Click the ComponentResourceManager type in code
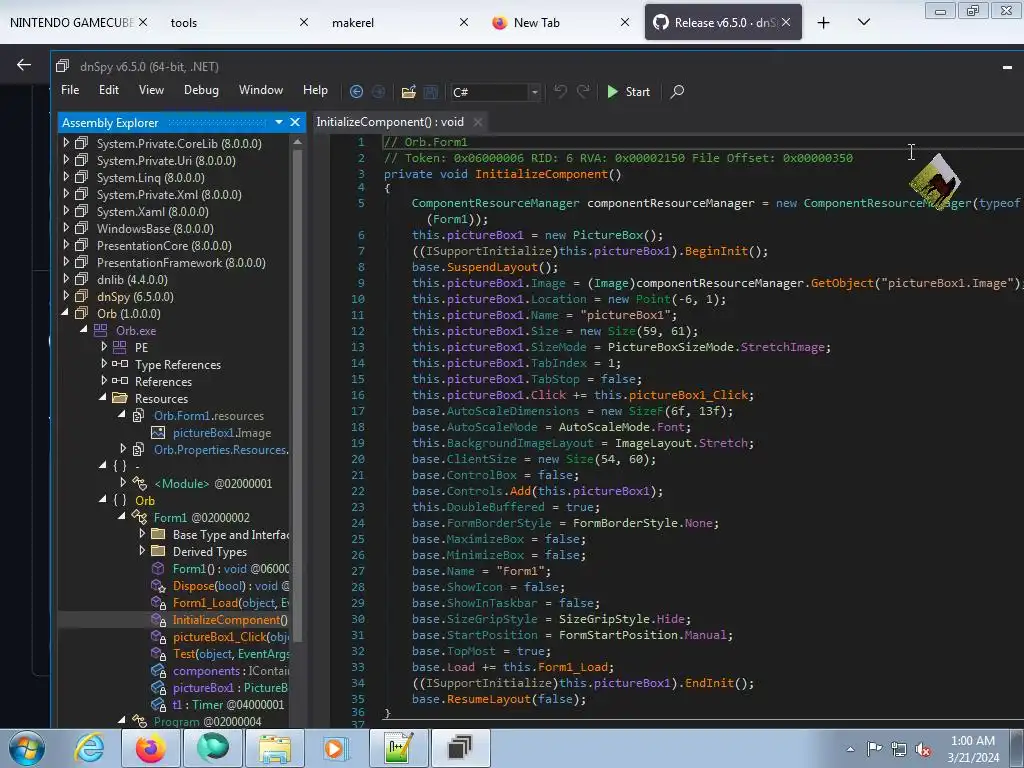Screen dimensions: 1024x768 click(x=494, y=203)
